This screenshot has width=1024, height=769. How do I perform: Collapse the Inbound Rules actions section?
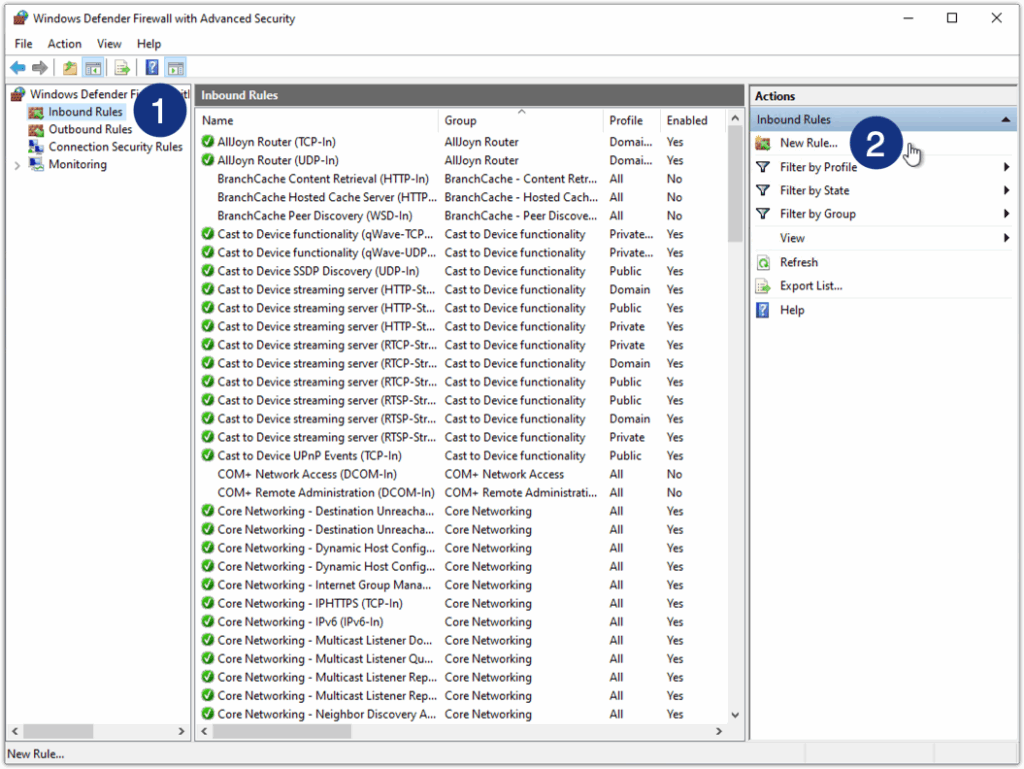pos(1005,120)
